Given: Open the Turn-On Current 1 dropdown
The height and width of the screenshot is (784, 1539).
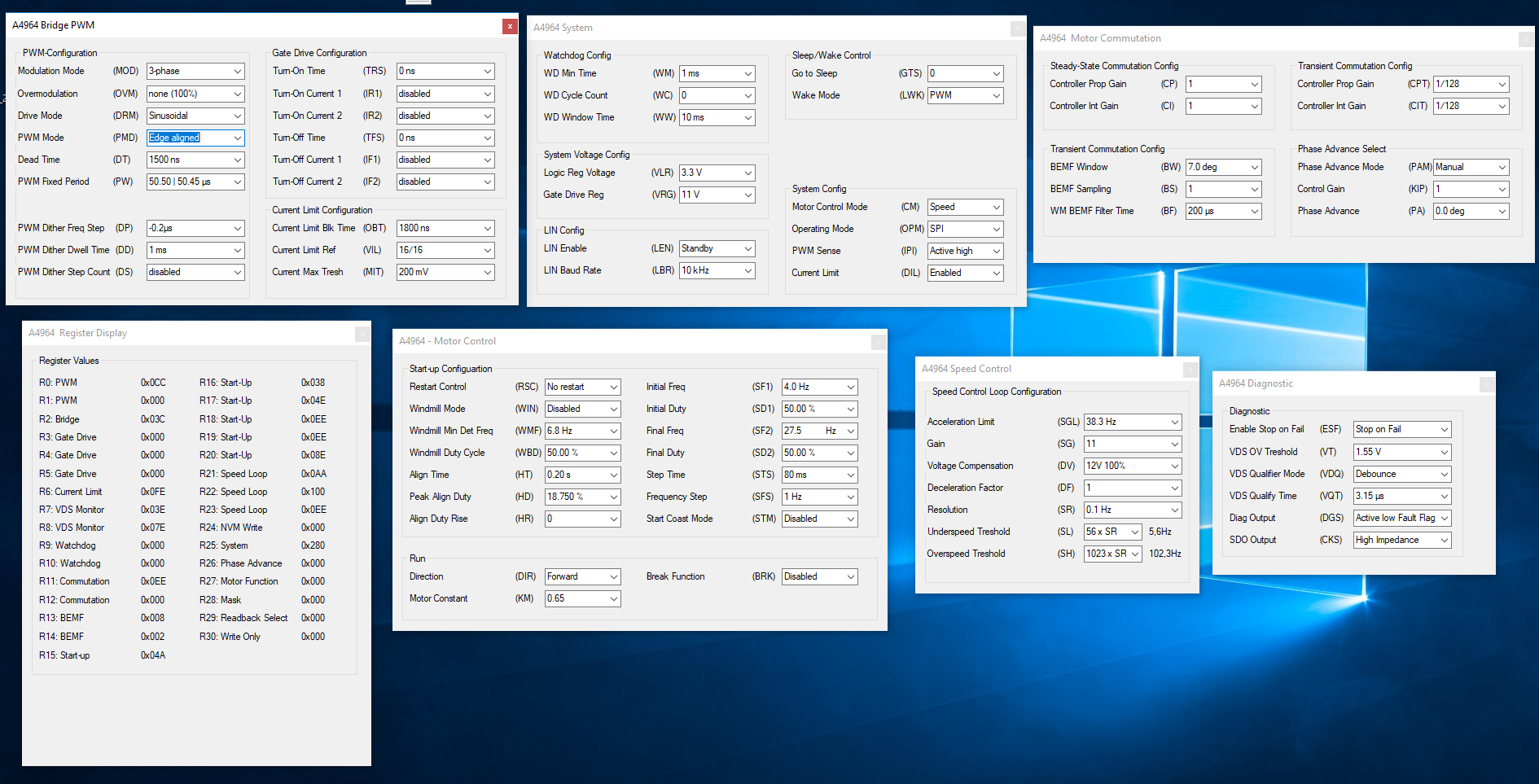Looking at the screenshot, I should [x=445, y=94].
